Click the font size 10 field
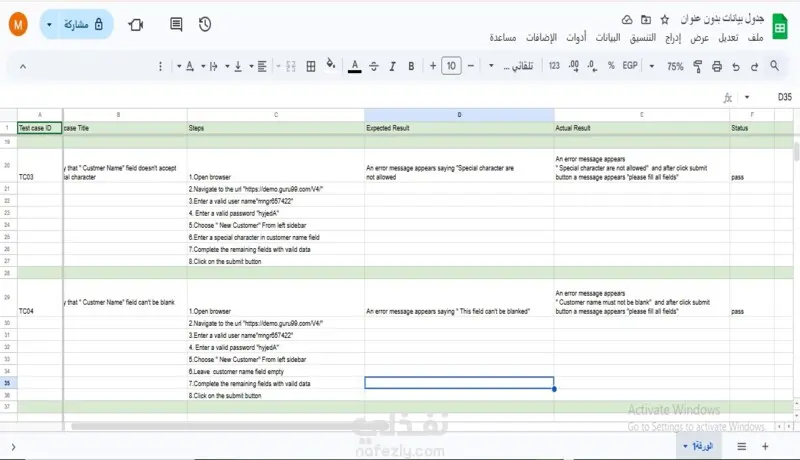 451,66
